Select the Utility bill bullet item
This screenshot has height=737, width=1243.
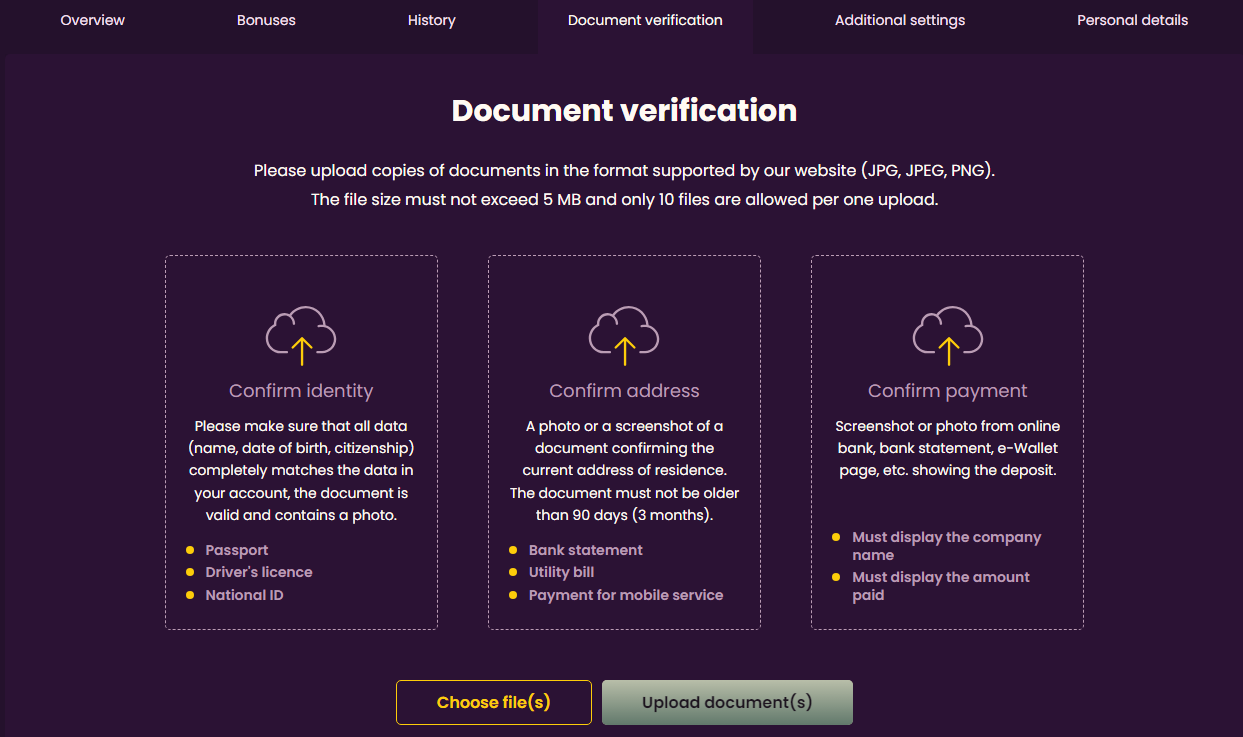point(561,572)
